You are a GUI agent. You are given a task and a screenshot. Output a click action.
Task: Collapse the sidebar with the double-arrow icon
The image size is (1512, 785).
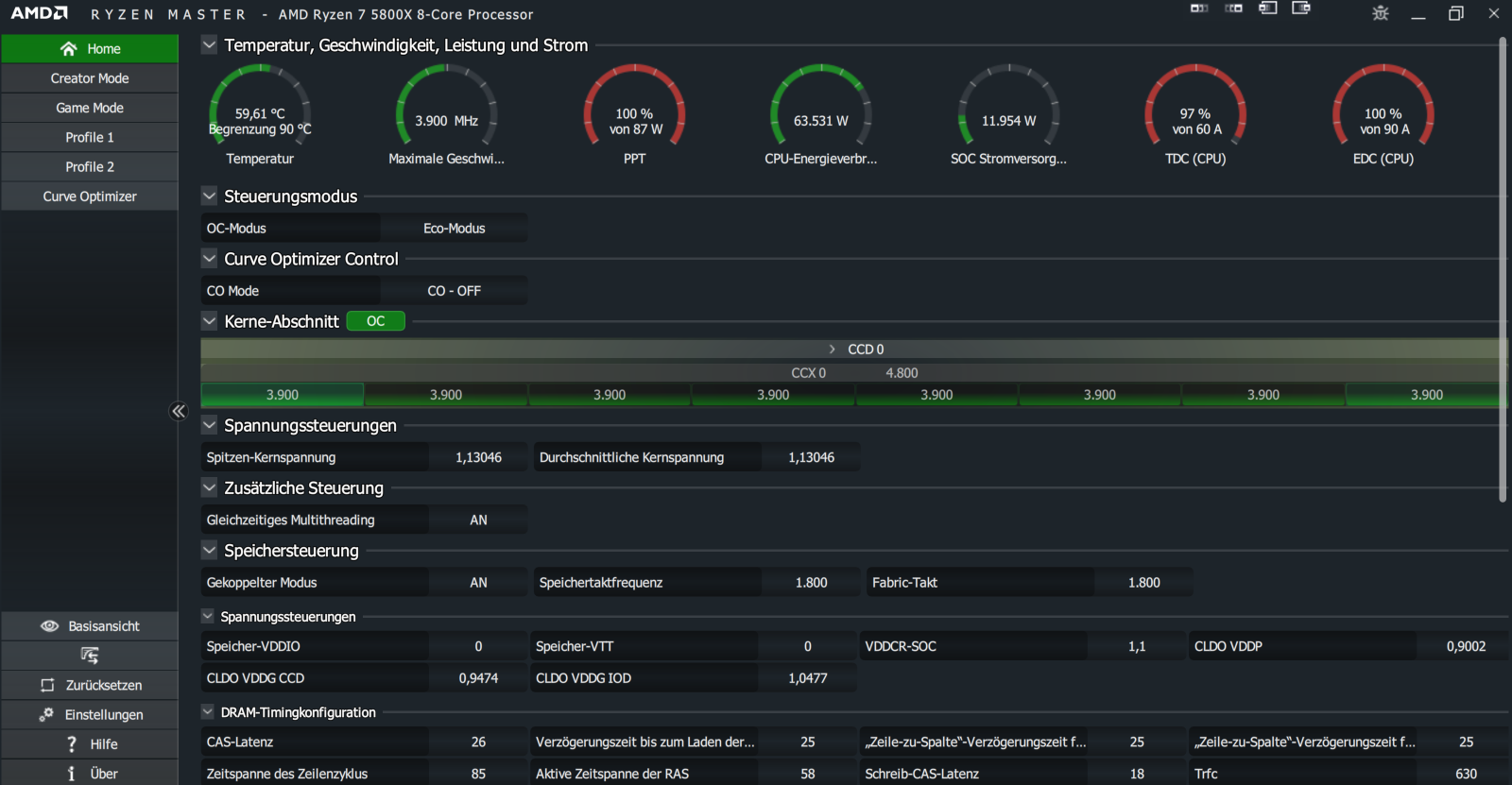179,411
